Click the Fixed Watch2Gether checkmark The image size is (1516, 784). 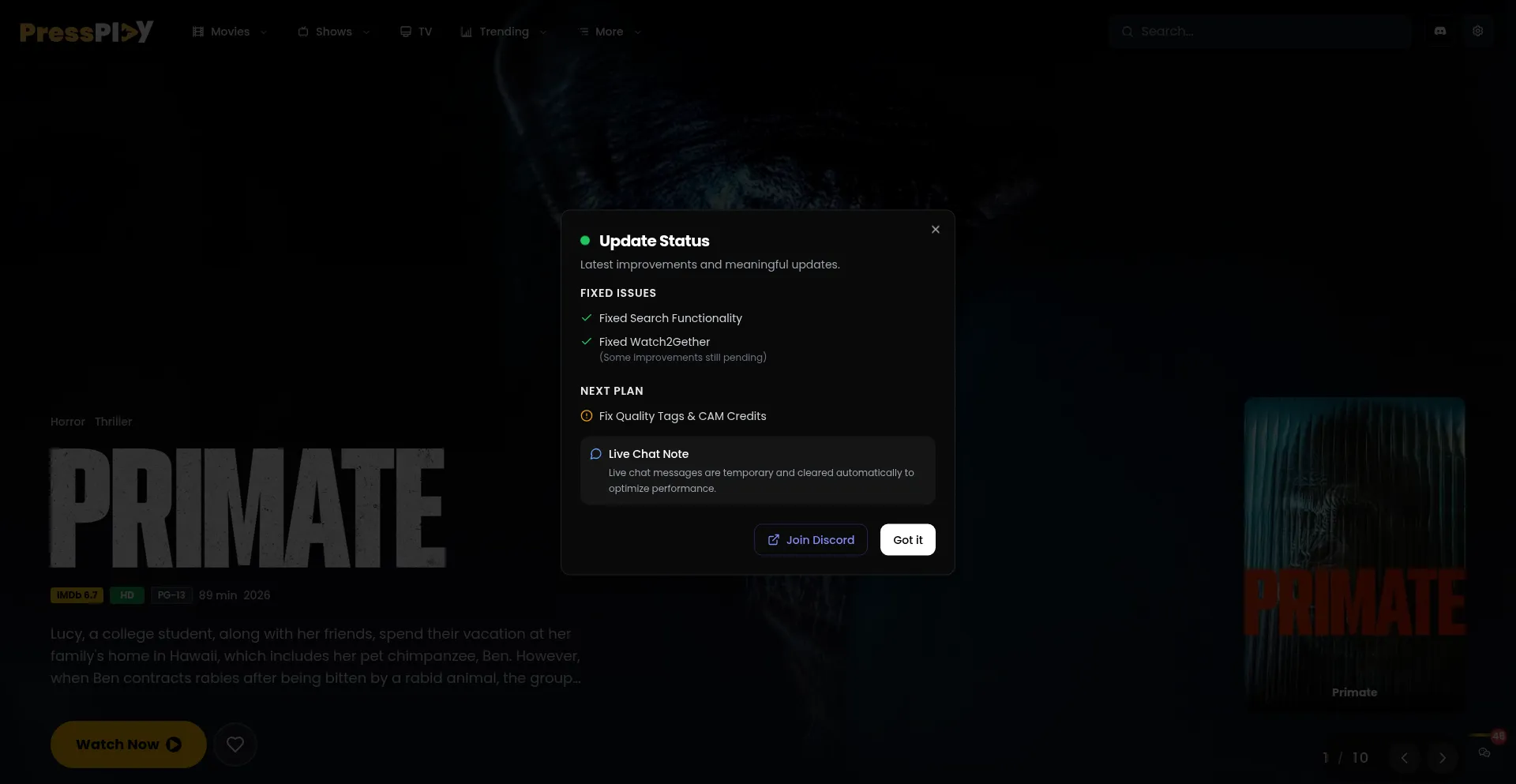pyautogui.click(x=587, y=342)
